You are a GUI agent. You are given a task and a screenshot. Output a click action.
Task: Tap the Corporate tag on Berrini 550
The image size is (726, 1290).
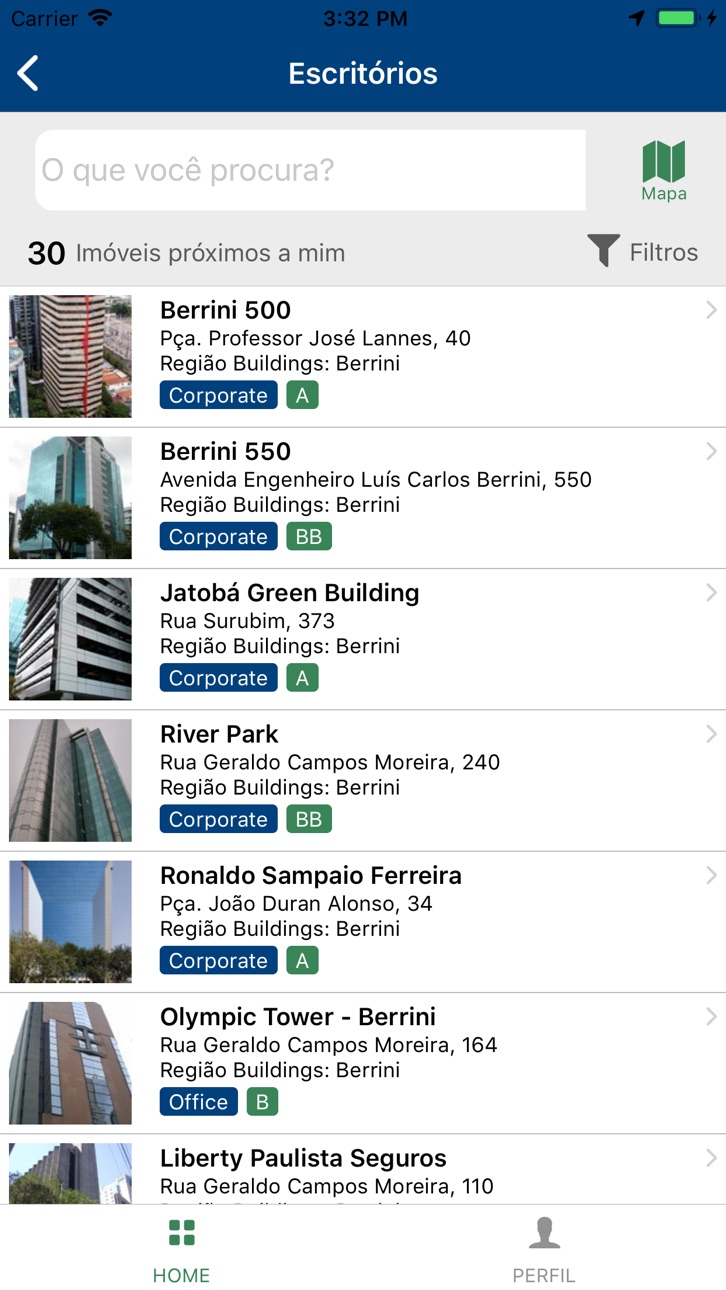218,537
